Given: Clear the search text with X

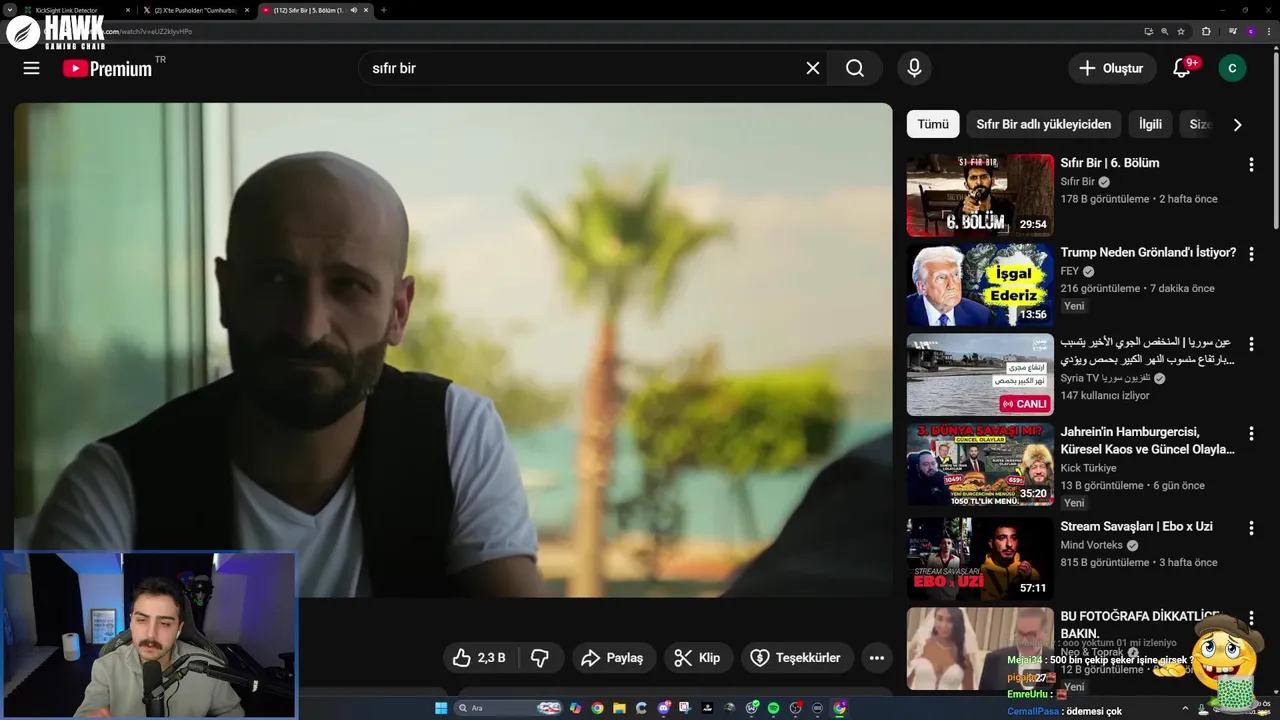Looking at the screenshot, I should tap(813, 68).
